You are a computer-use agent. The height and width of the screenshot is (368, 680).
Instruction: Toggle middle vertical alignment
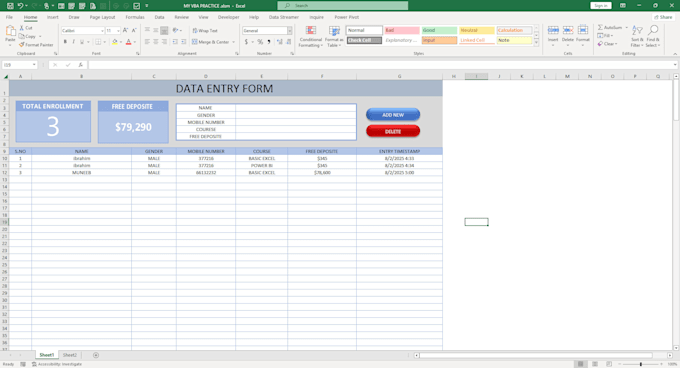tap(156, 30)
